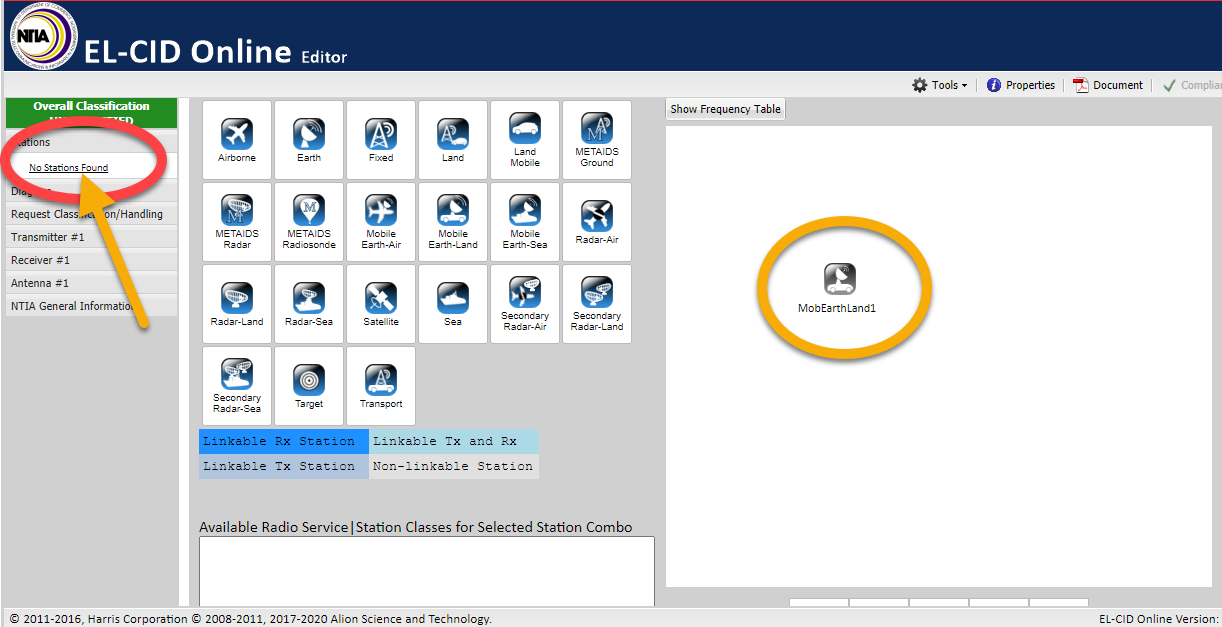
Task: Select the Land Mobile station icon
Action: [525, 140]
